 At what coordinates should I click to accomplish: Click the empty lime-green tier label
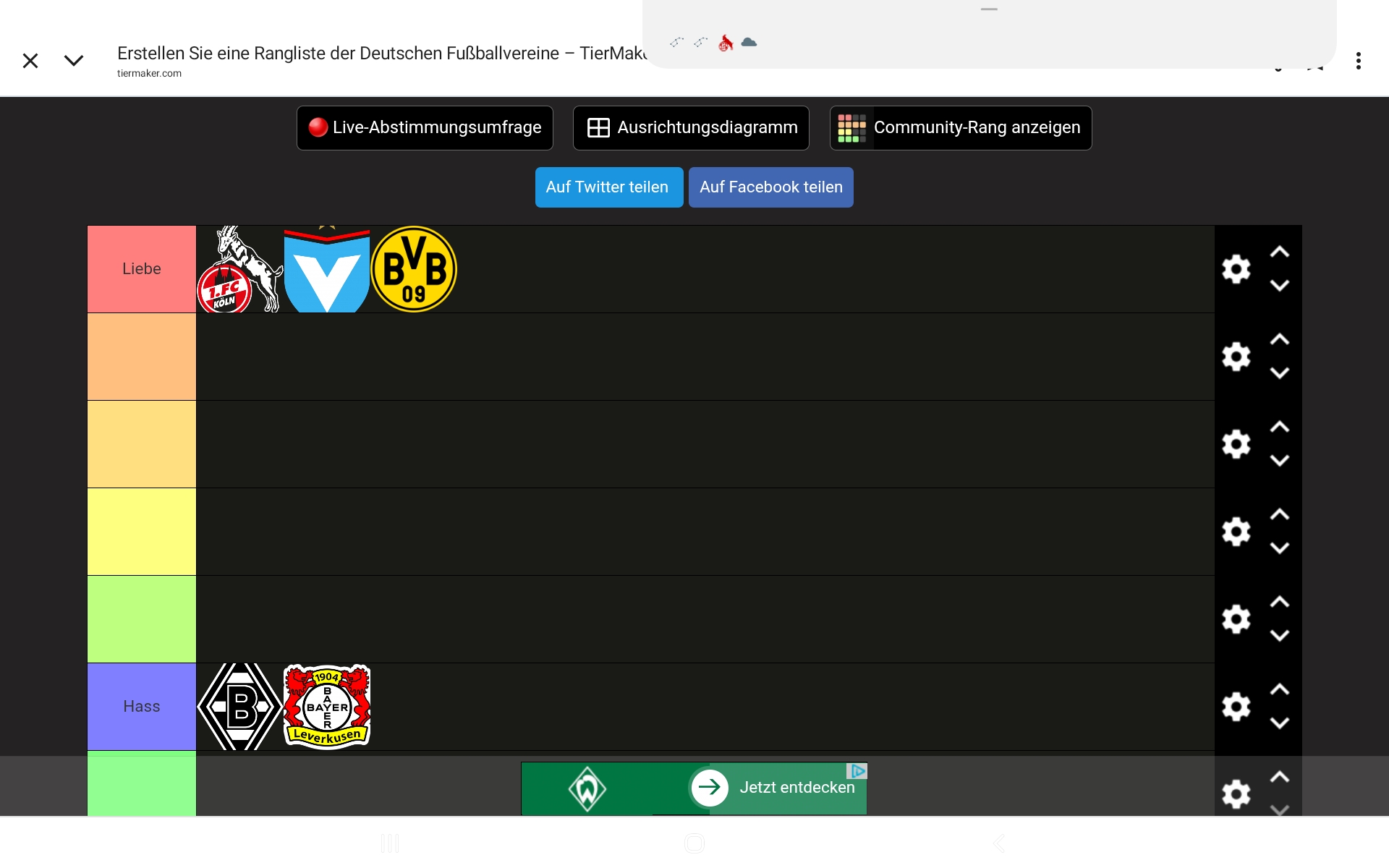pos(142,619)
